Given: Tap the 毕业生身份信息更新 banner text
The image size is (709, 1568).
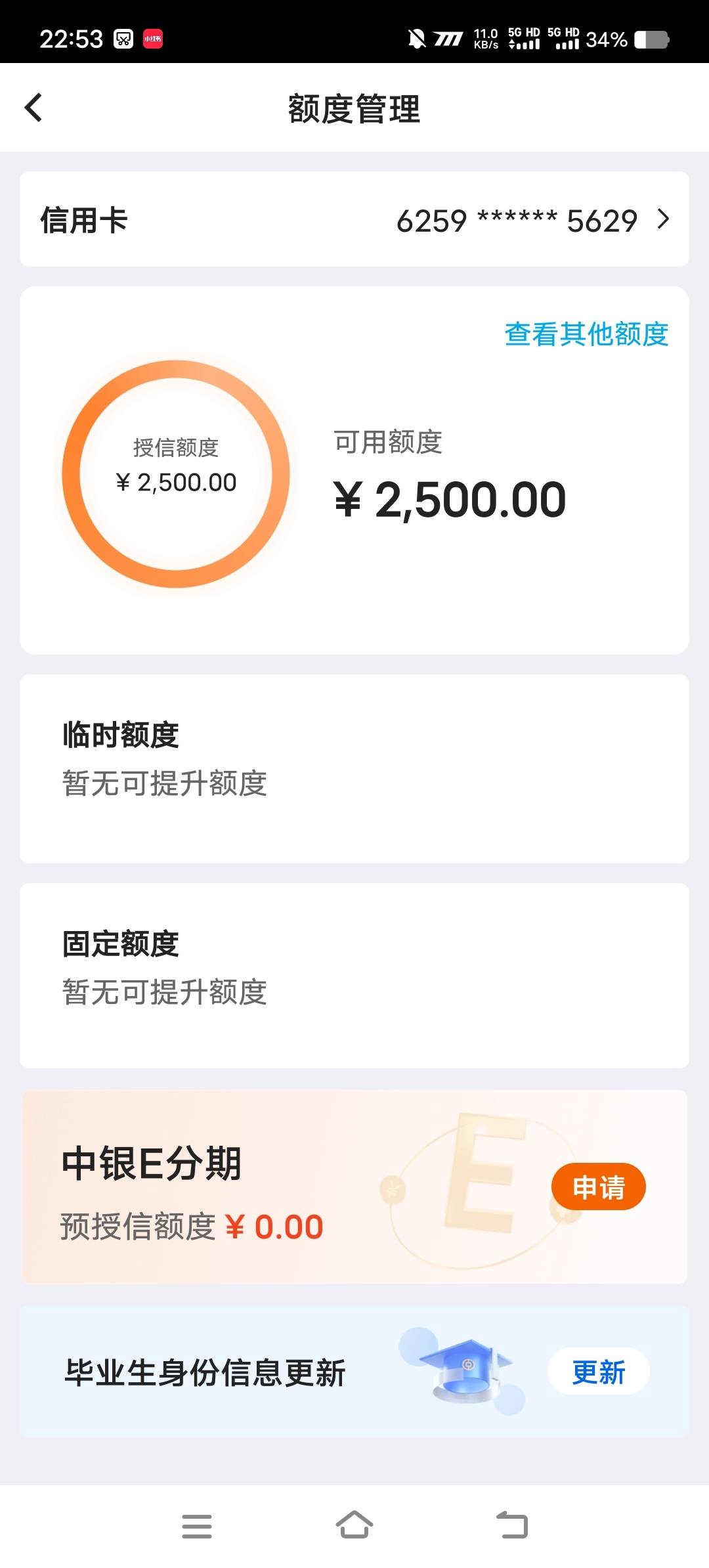Looking at the screenshot, I should point(205,1372).
